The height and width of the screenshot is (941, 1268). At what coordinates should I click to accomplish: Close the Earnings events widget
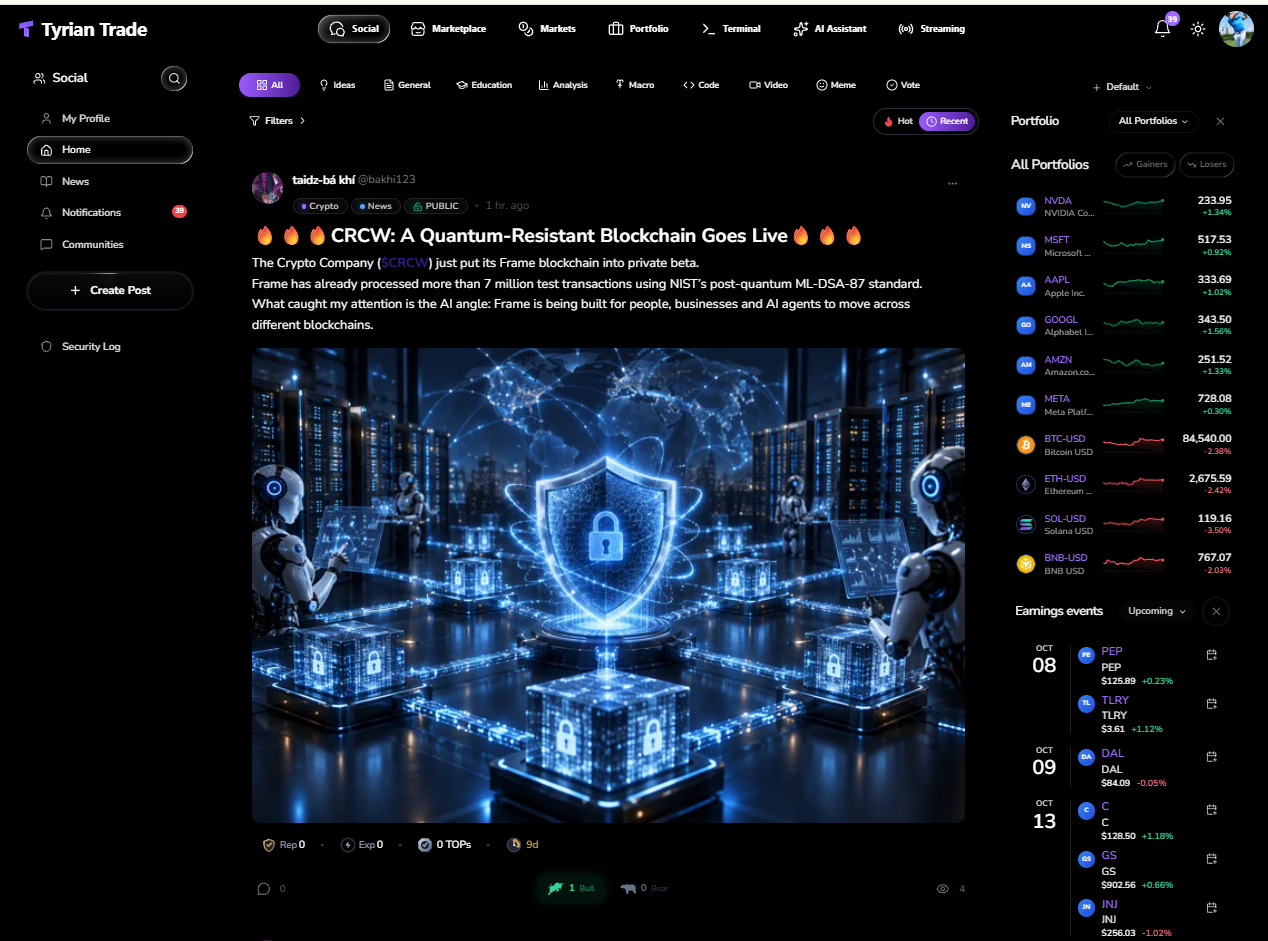(x=1216, y=611)
